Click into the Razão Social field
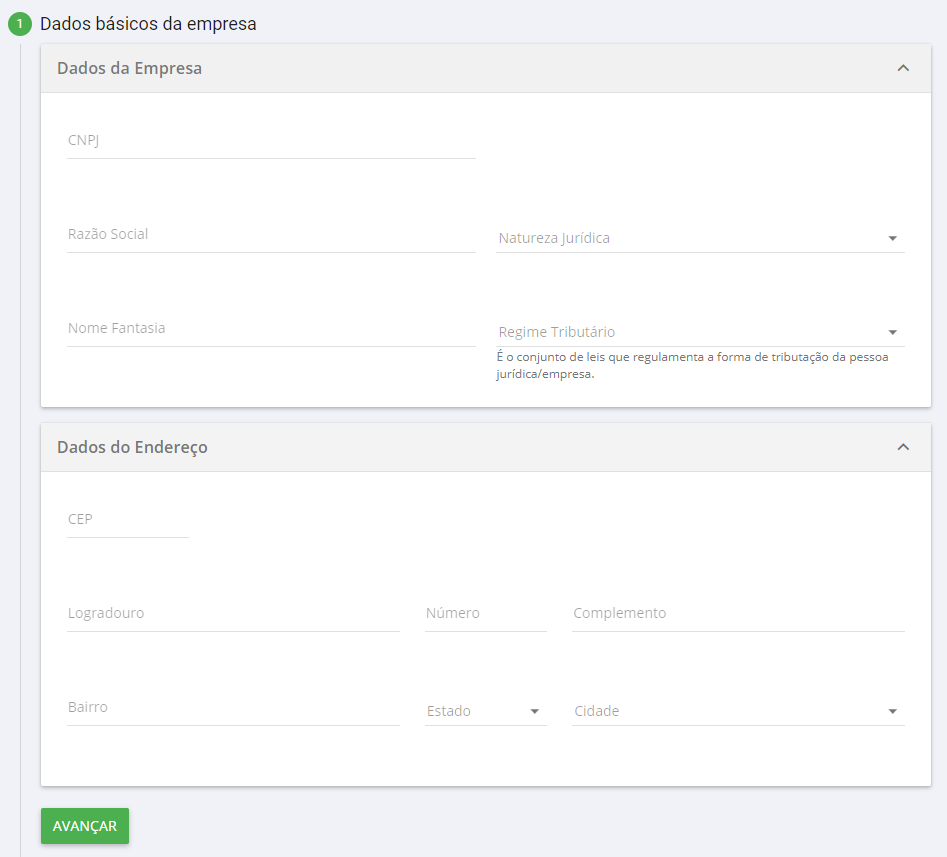Image resolution: width=947 pixels, height=857 pixels. point(270,235)
